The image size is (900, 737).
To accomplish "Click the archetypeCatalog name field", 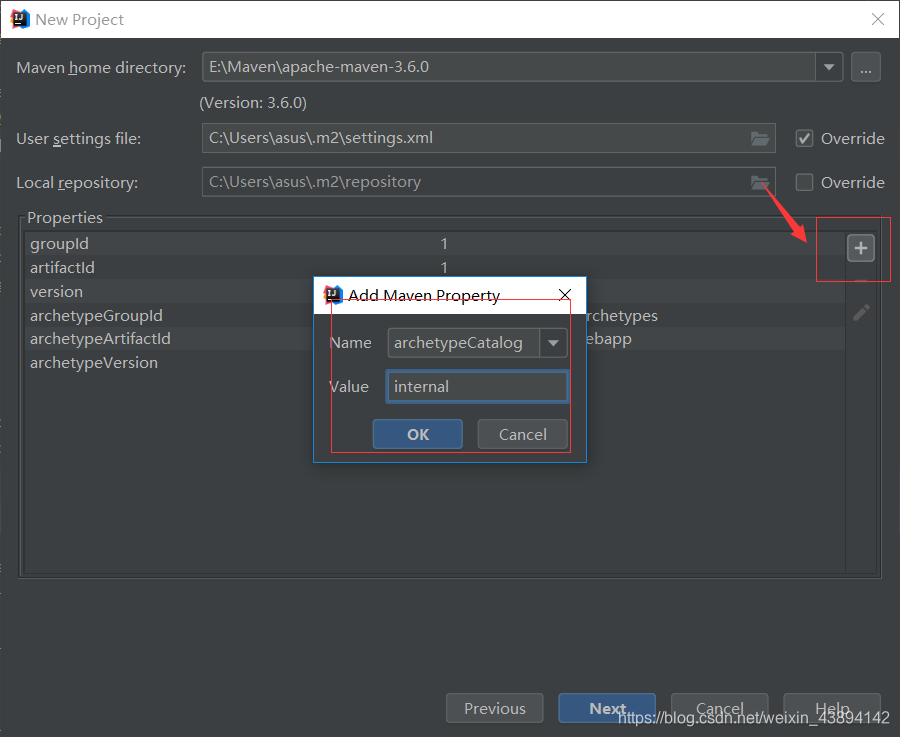I will tap(464, 343).
